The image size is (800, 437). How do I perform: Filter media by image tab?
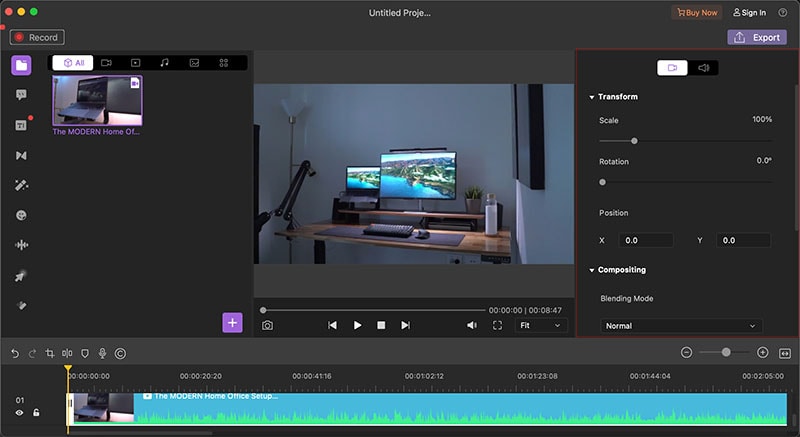click(x=194, y=63)
